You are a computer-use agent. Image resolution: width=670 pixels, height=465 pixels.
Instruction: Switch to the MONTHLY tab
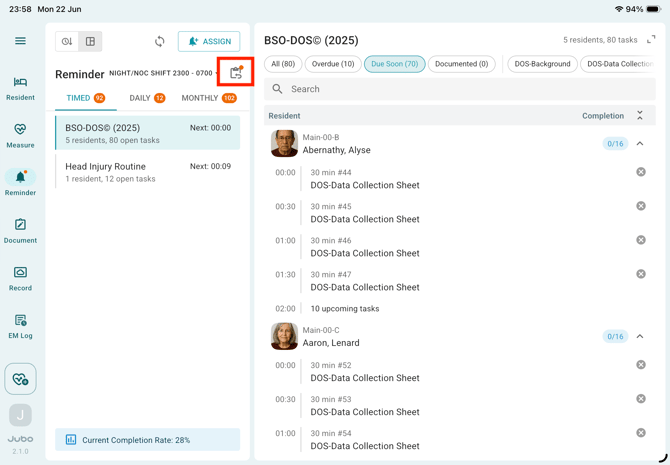[x=209, y=98]
